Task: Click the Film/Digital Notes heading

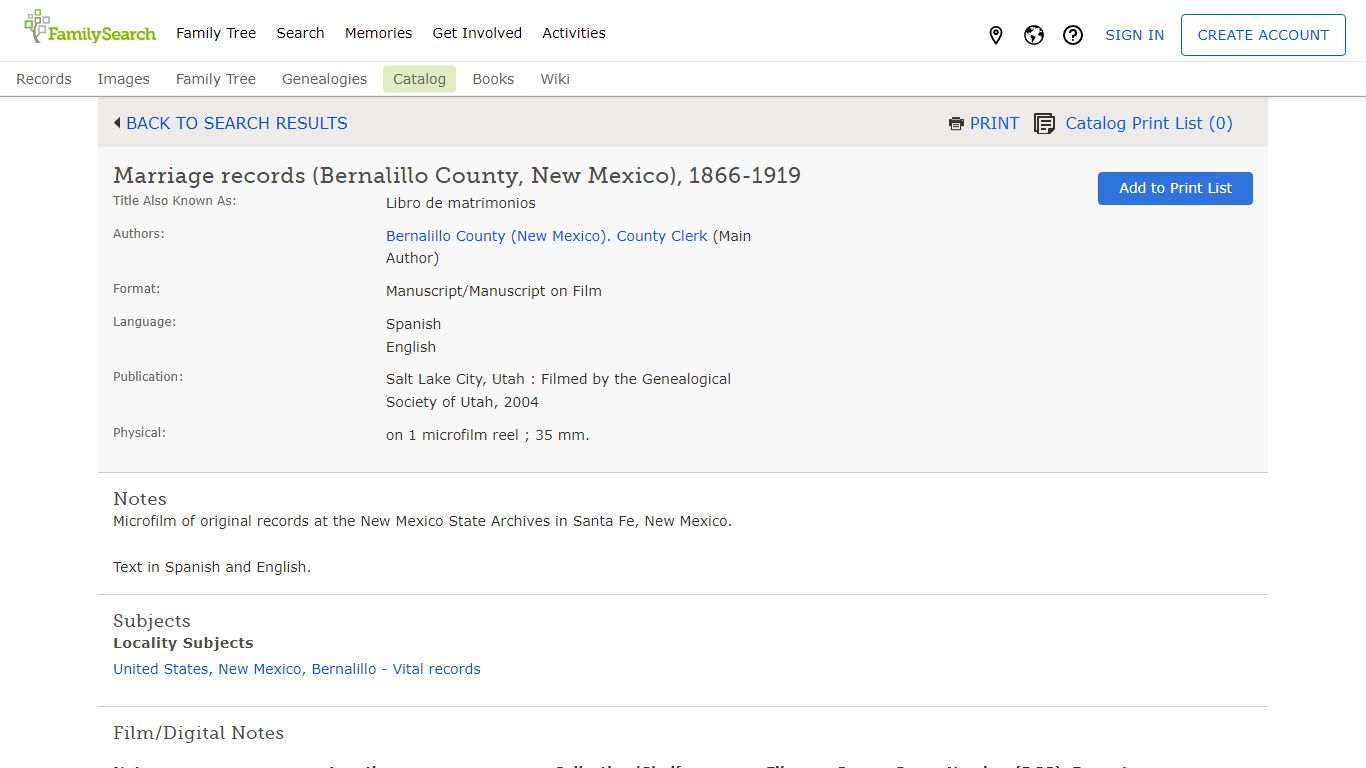Action: [198, 733]
